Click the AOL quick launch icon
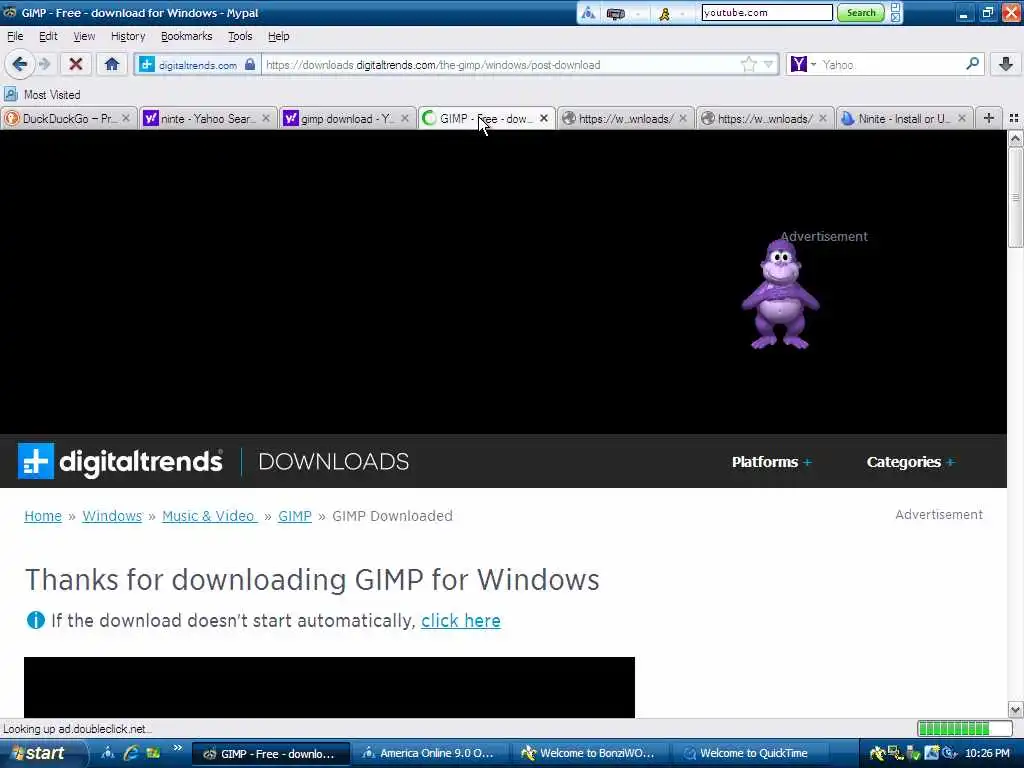The width and height of the screenshot is (1024, 768). 108,753
